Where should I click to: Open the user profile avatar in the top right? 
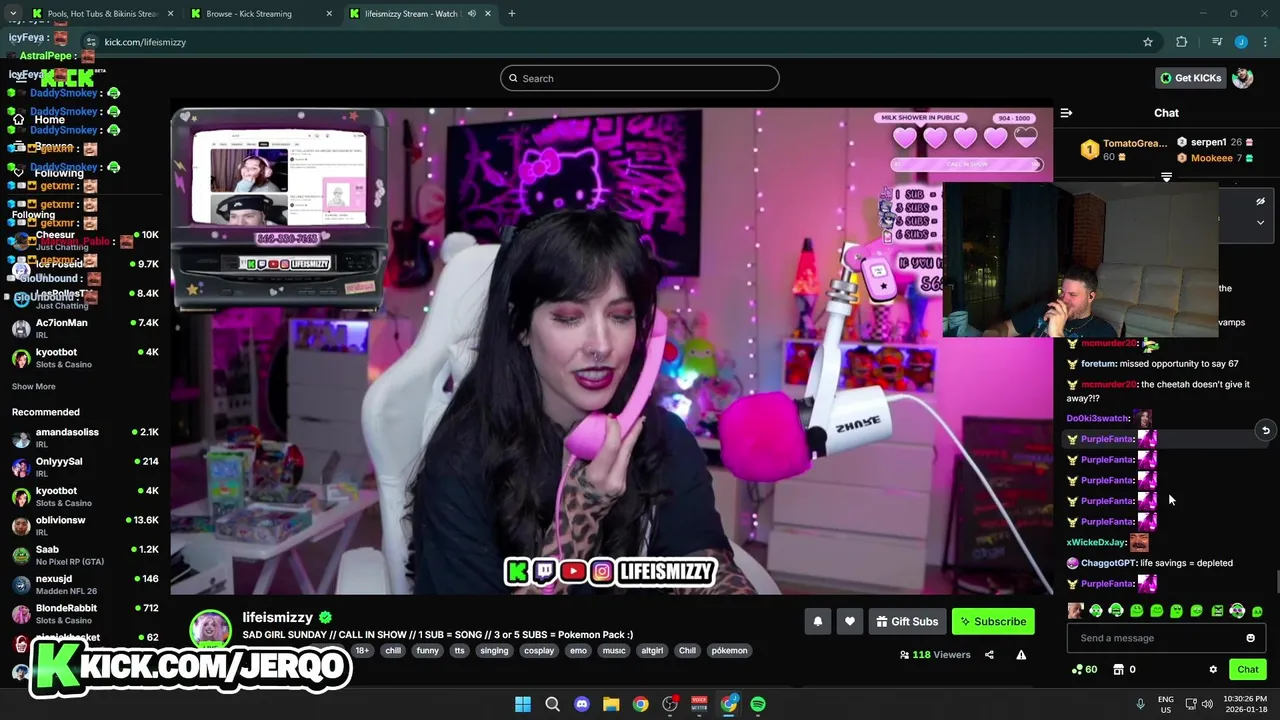[x=1243, y=78]
